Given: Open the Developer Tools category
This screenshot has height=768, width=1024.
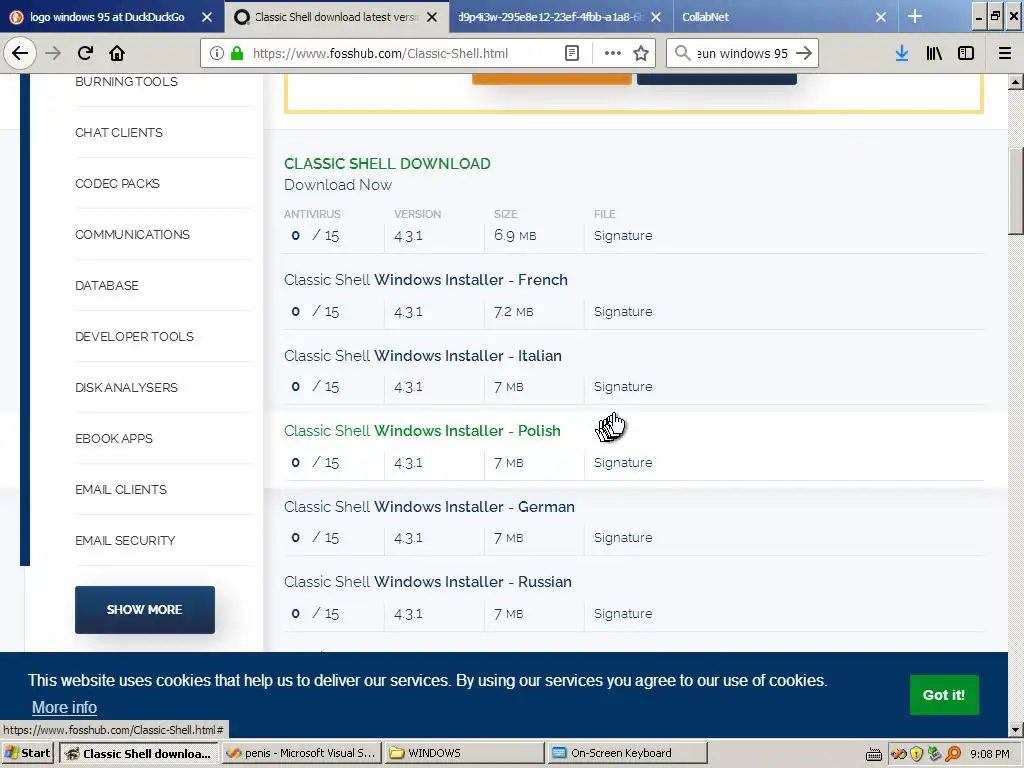Looking at the screenshot, I should [x=135, y=336].
